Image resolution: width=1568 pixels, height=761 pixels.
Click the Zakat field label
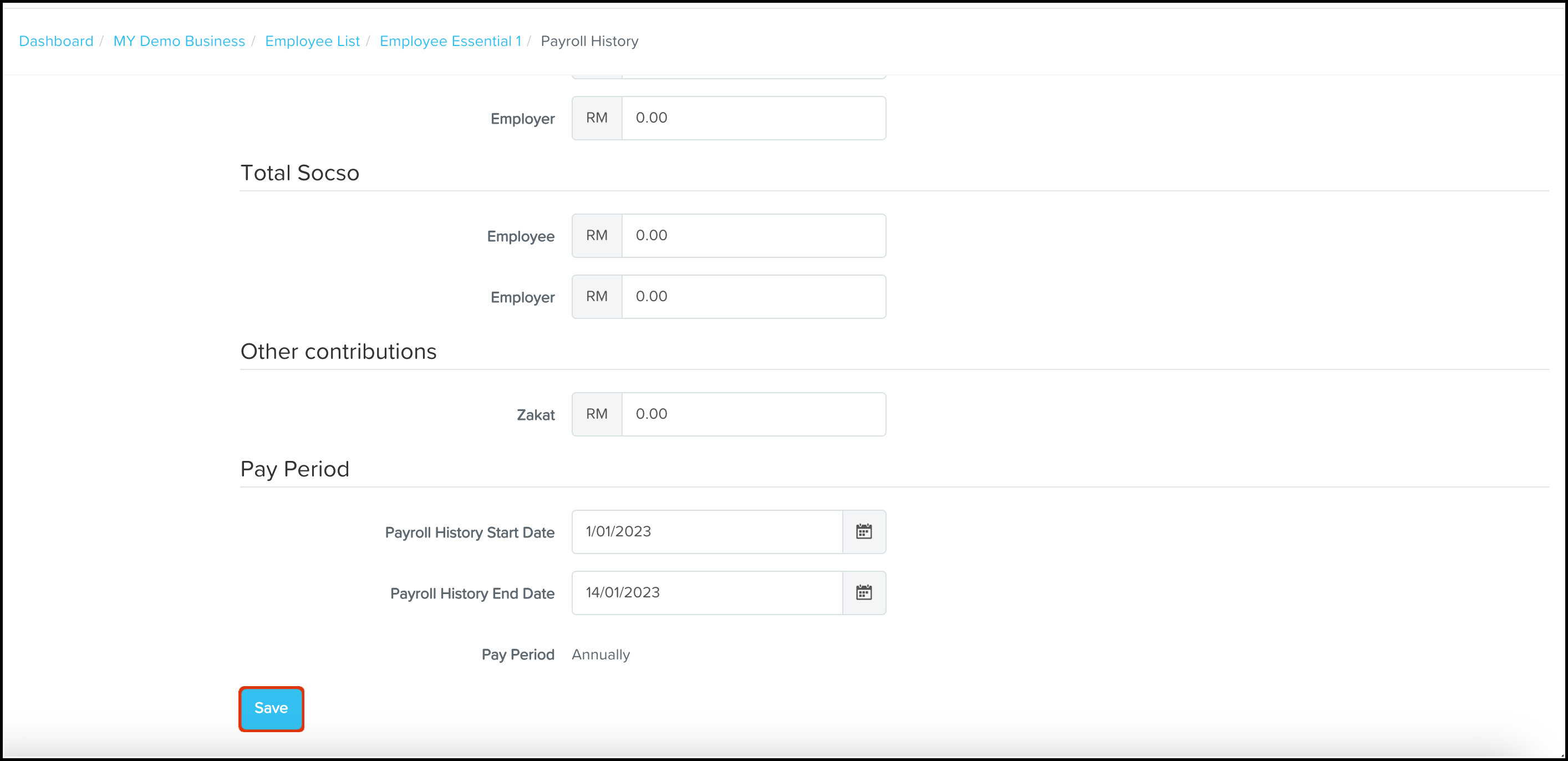(536, 414)
